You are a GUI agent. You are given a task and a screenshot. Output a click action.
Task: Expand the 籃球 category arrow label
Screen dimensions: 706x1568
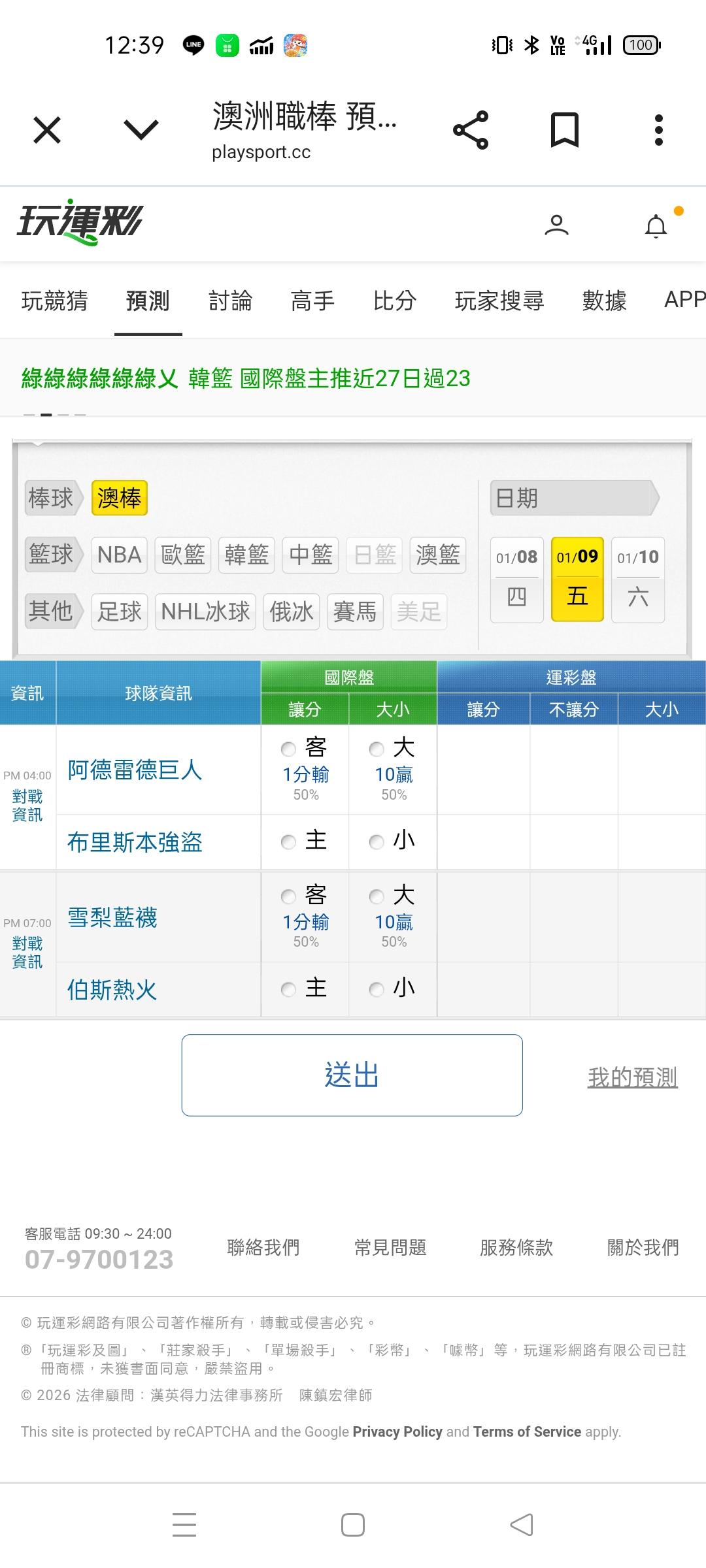pos(54,555)
